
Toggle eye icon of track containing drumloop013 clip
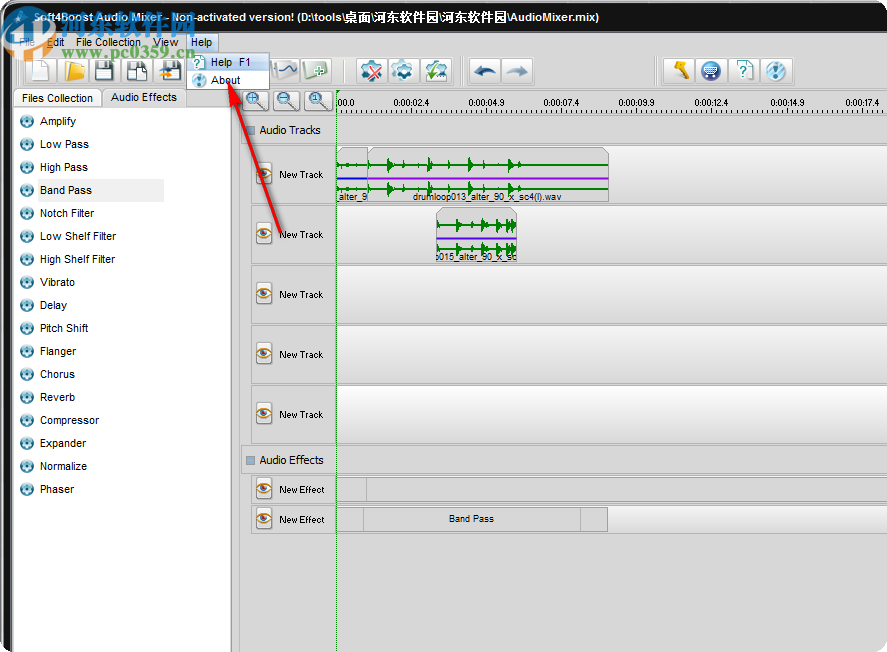[x=264, y=174]
